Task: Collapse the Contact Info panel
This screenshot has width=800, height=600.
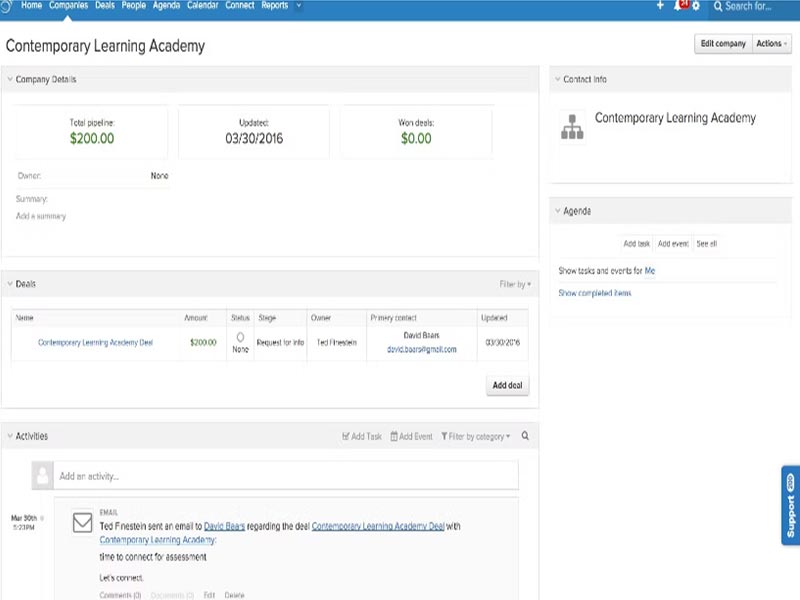Action: 557,80
